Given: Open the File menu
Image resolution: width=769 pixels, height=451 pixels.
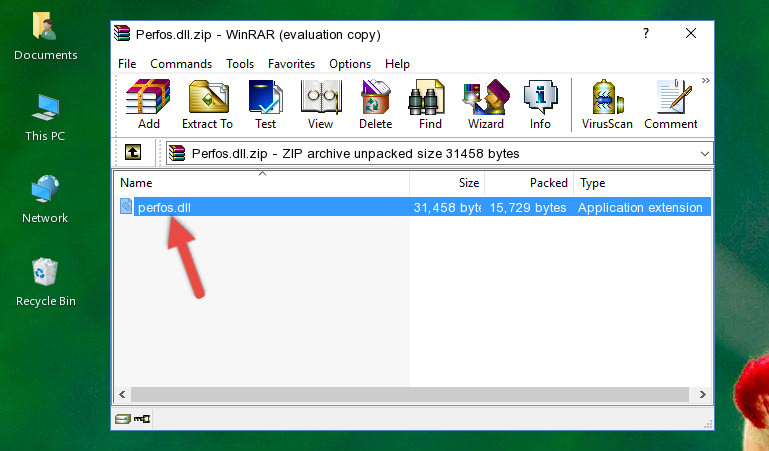Looking at the screenshot, I should (x=127, y=64).
